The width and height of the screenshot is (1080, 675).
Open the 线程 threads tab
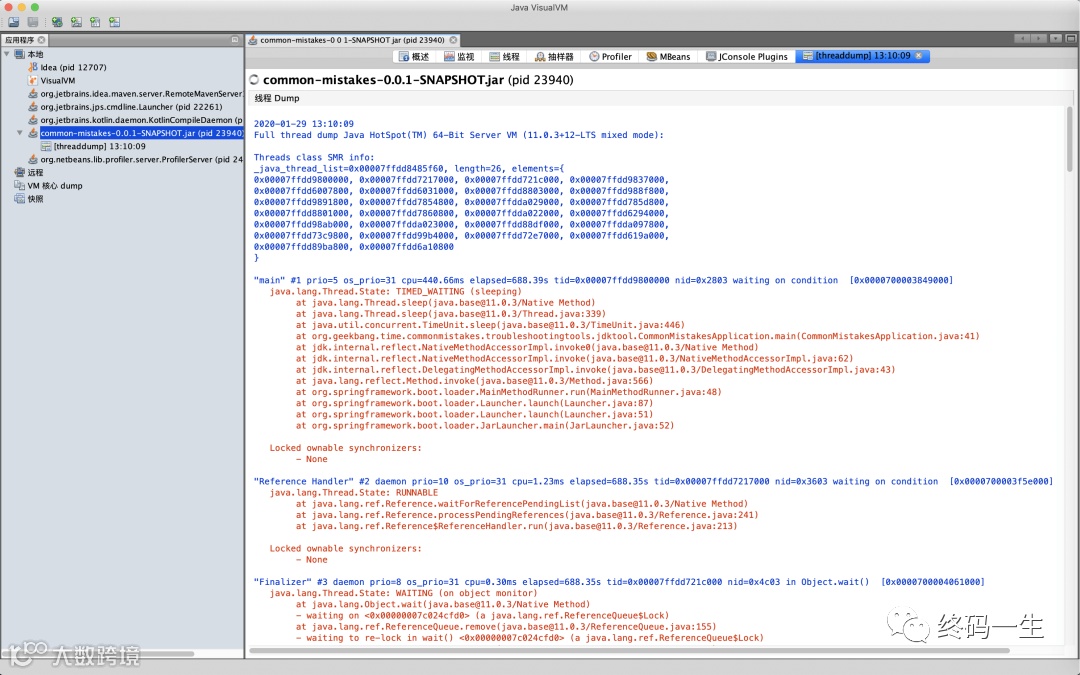tap(505, 56)
